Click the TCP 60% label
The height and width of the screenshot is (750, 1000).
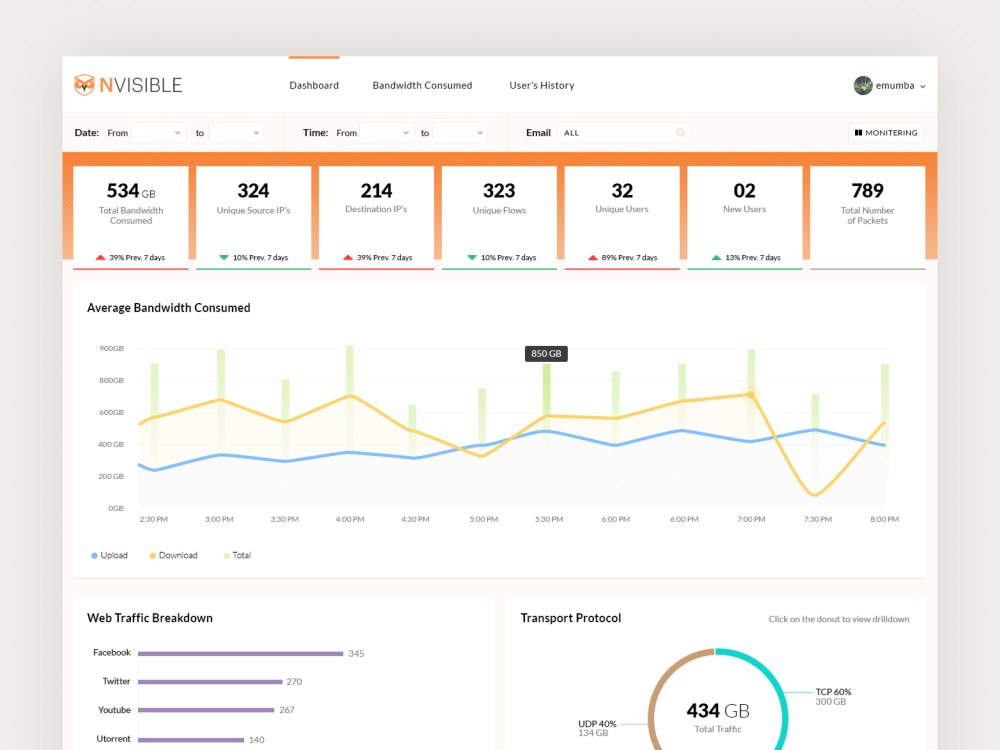click(833, 692)
